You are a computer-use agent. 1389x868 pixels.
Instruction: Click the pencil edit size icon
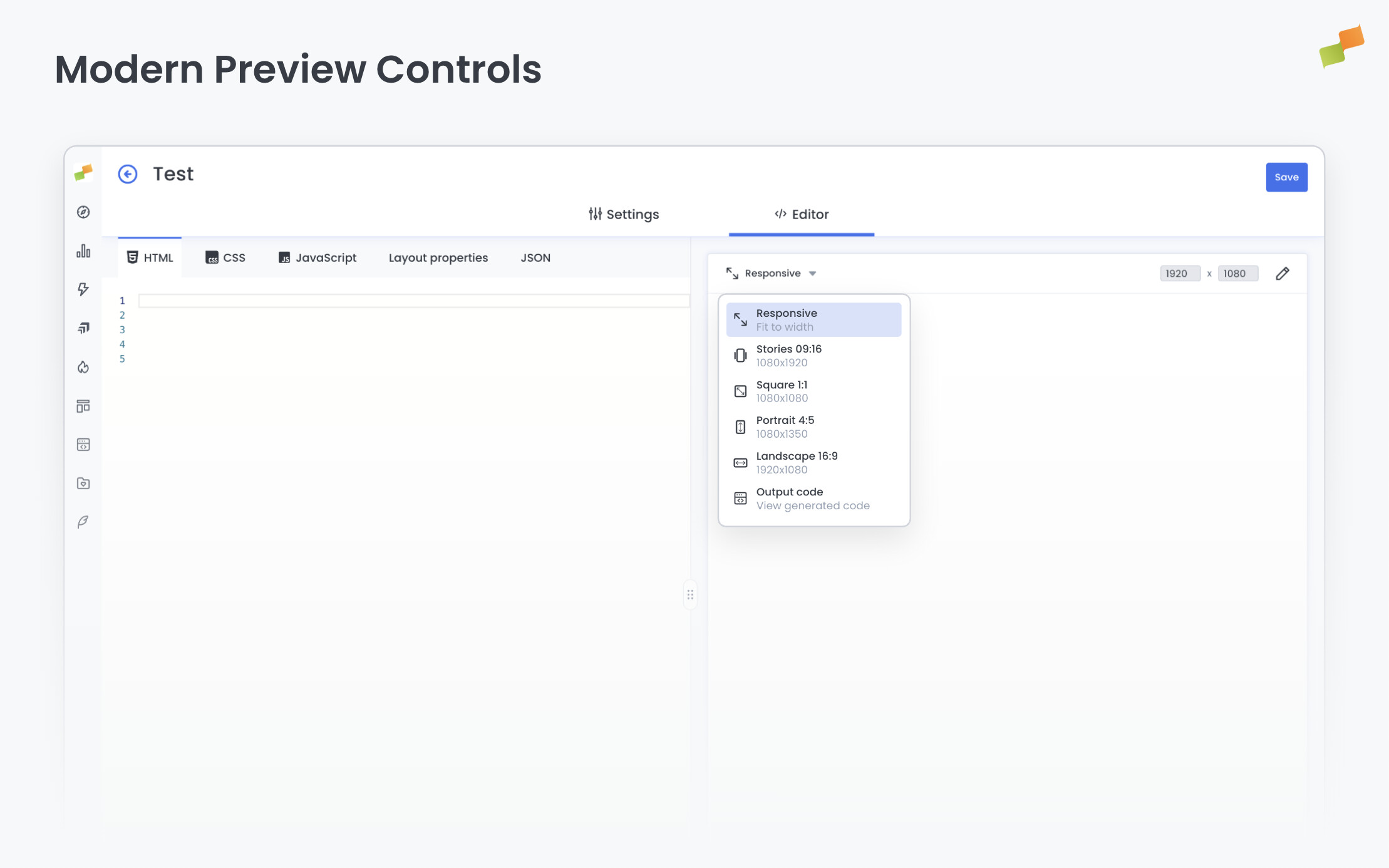click(x=1282, y=274)
